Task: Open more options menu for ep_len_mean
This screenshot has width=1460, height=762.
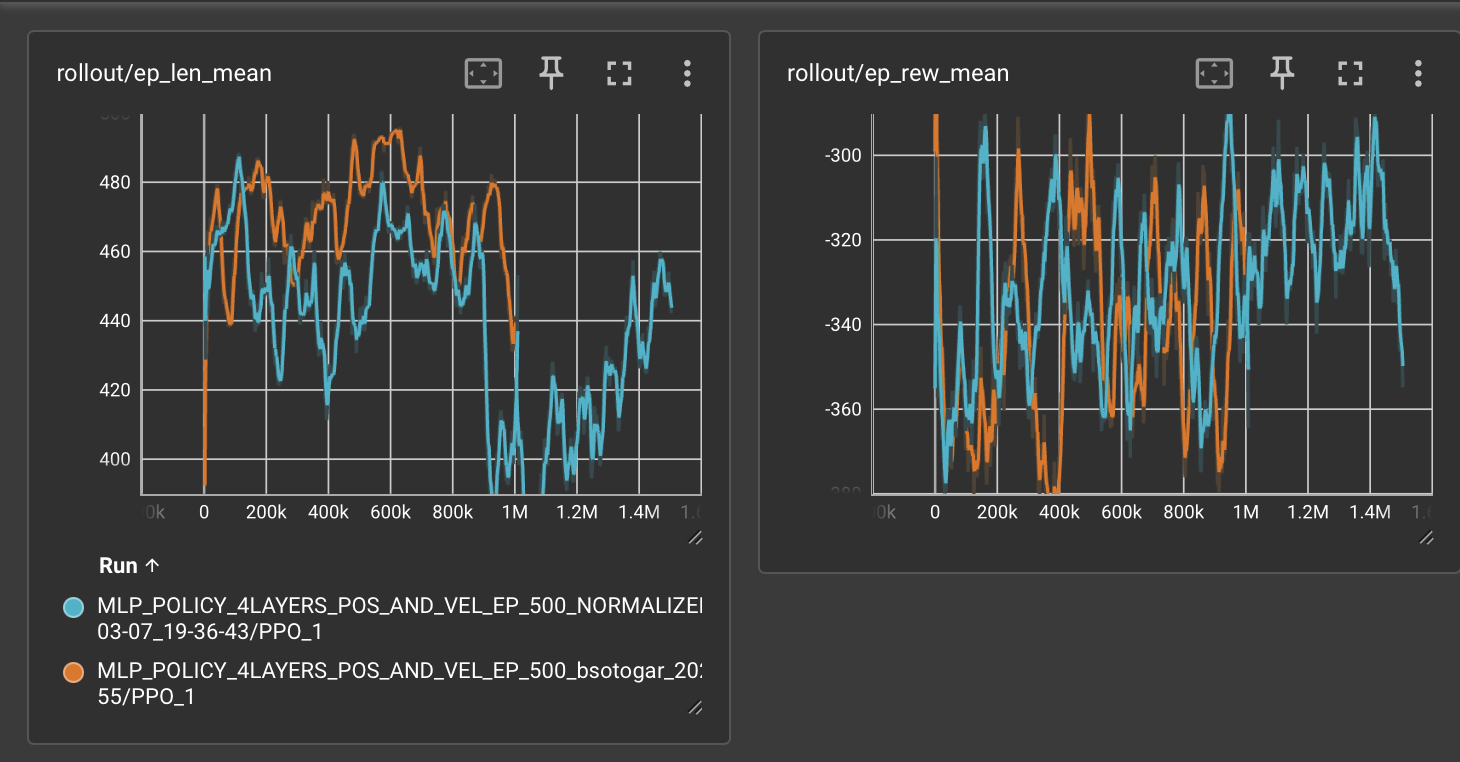Action: [x=687, y=73]
